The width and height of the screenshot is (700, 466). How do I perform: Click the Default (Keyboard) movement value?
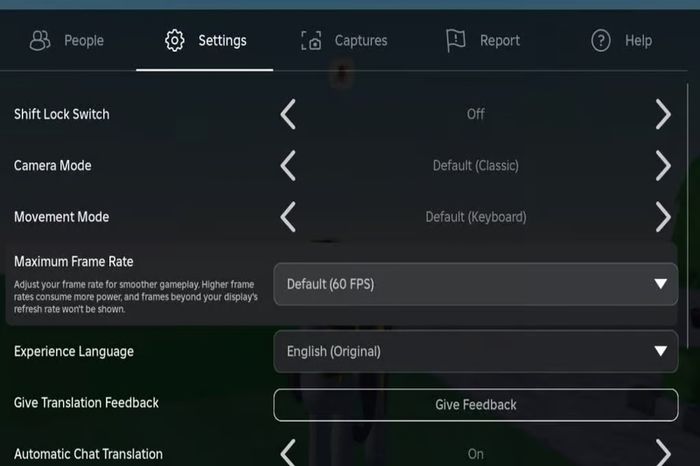(x=476, y=217)
